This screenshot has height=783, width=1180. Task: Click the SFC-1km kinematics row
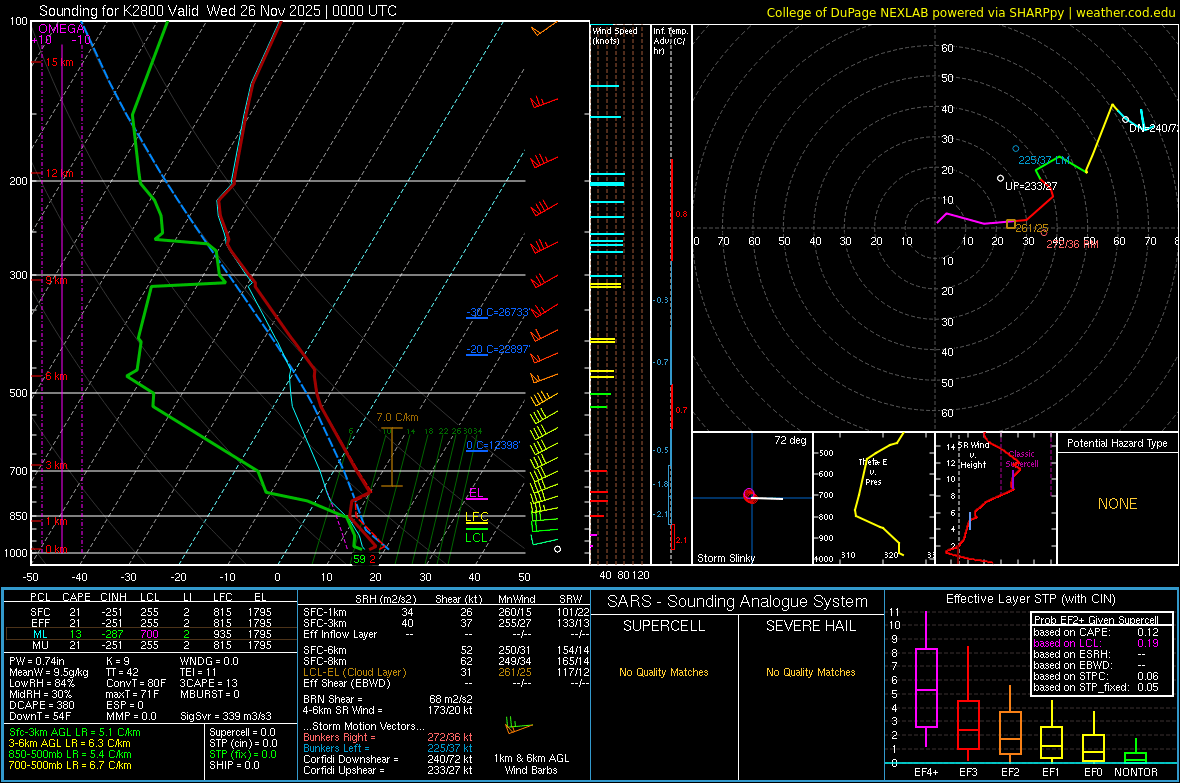pyautogui.click(x=446, y=612)
